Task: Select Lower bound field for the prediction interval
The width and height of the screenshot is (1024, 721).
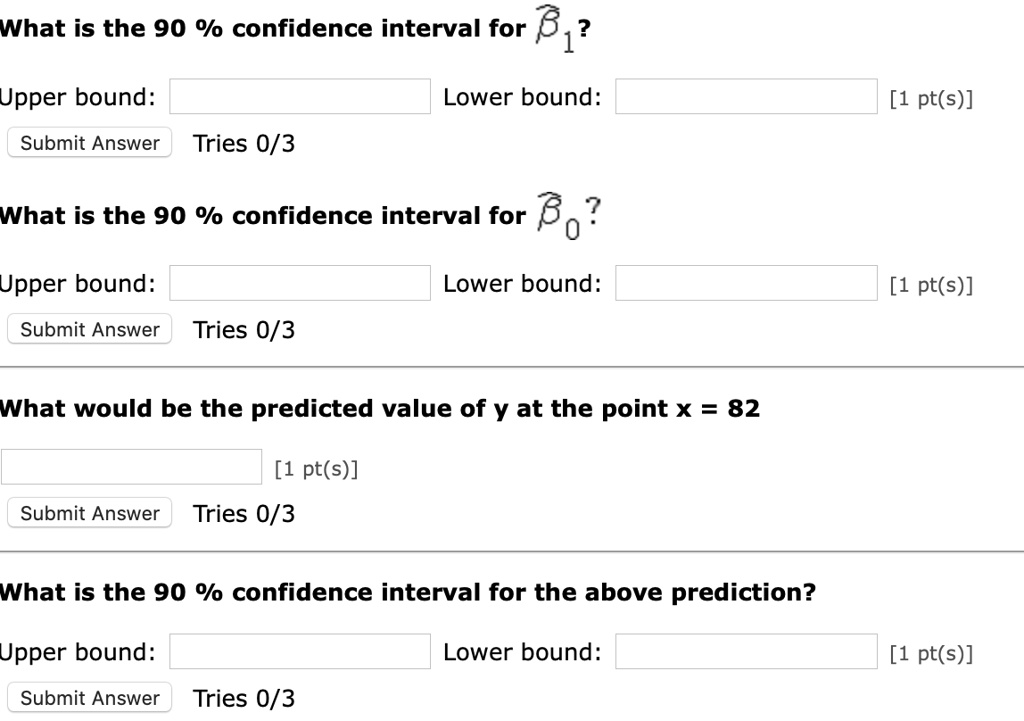Action: [746, 651]
